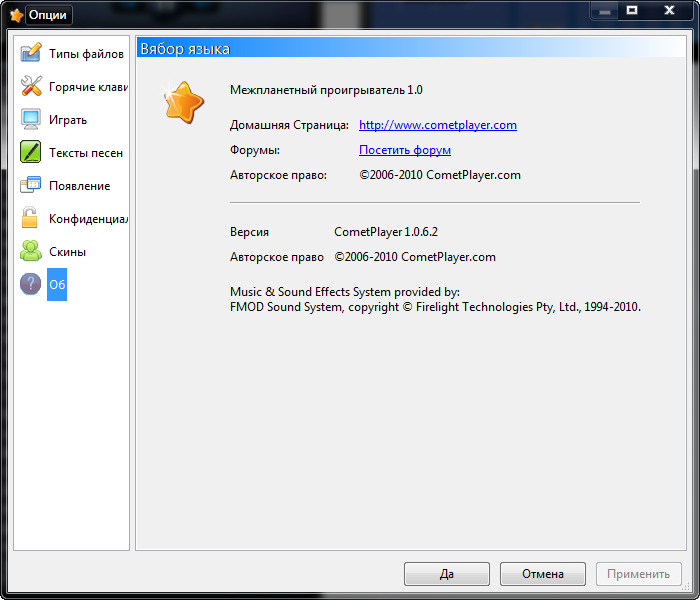Click the version text CometPlayer 1.0.6.2
Viewport: 700px width, 600px height.
click(386, 232)
